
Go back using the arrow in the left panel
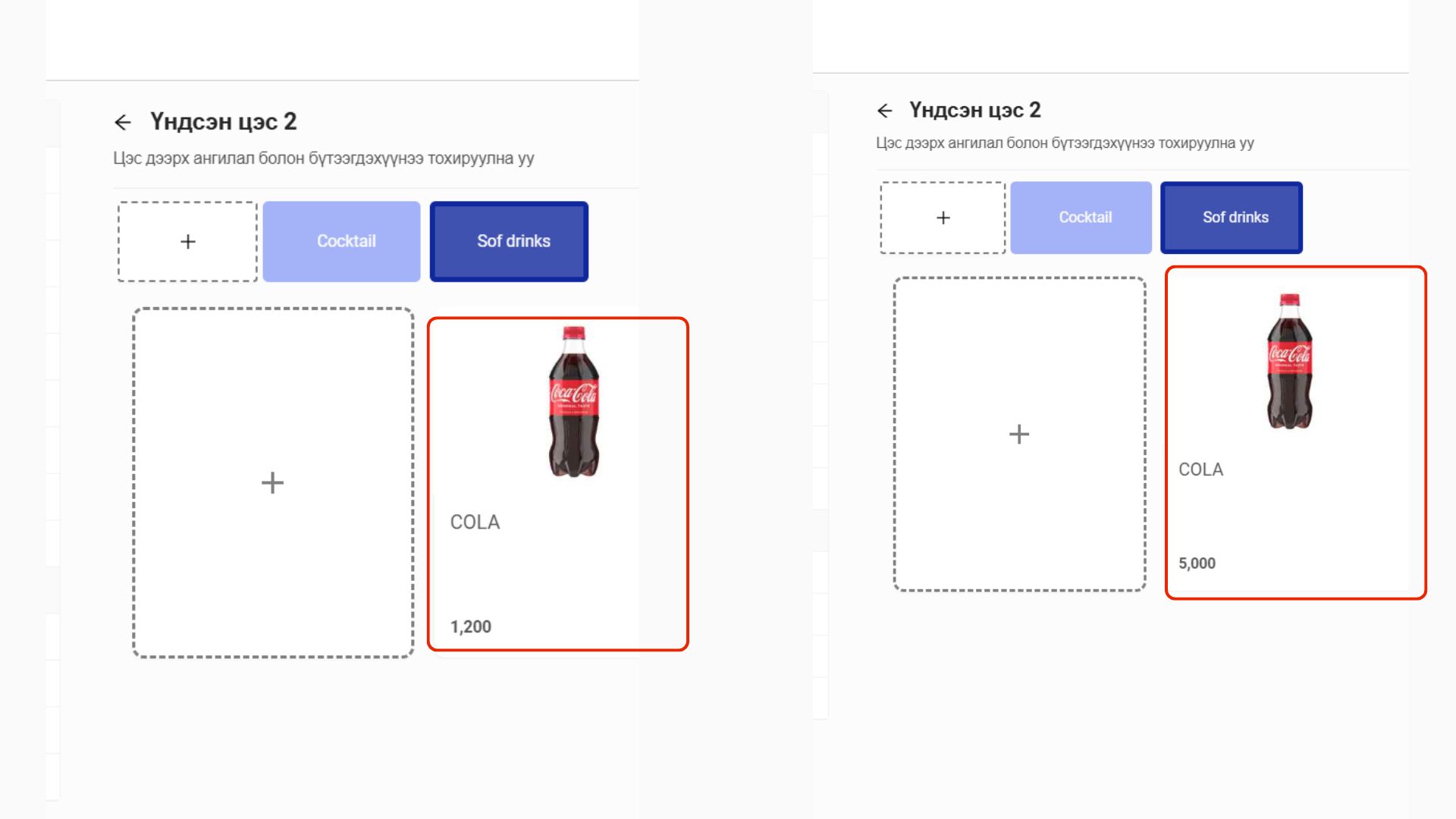pyautogui.click(x=123, y=122)
